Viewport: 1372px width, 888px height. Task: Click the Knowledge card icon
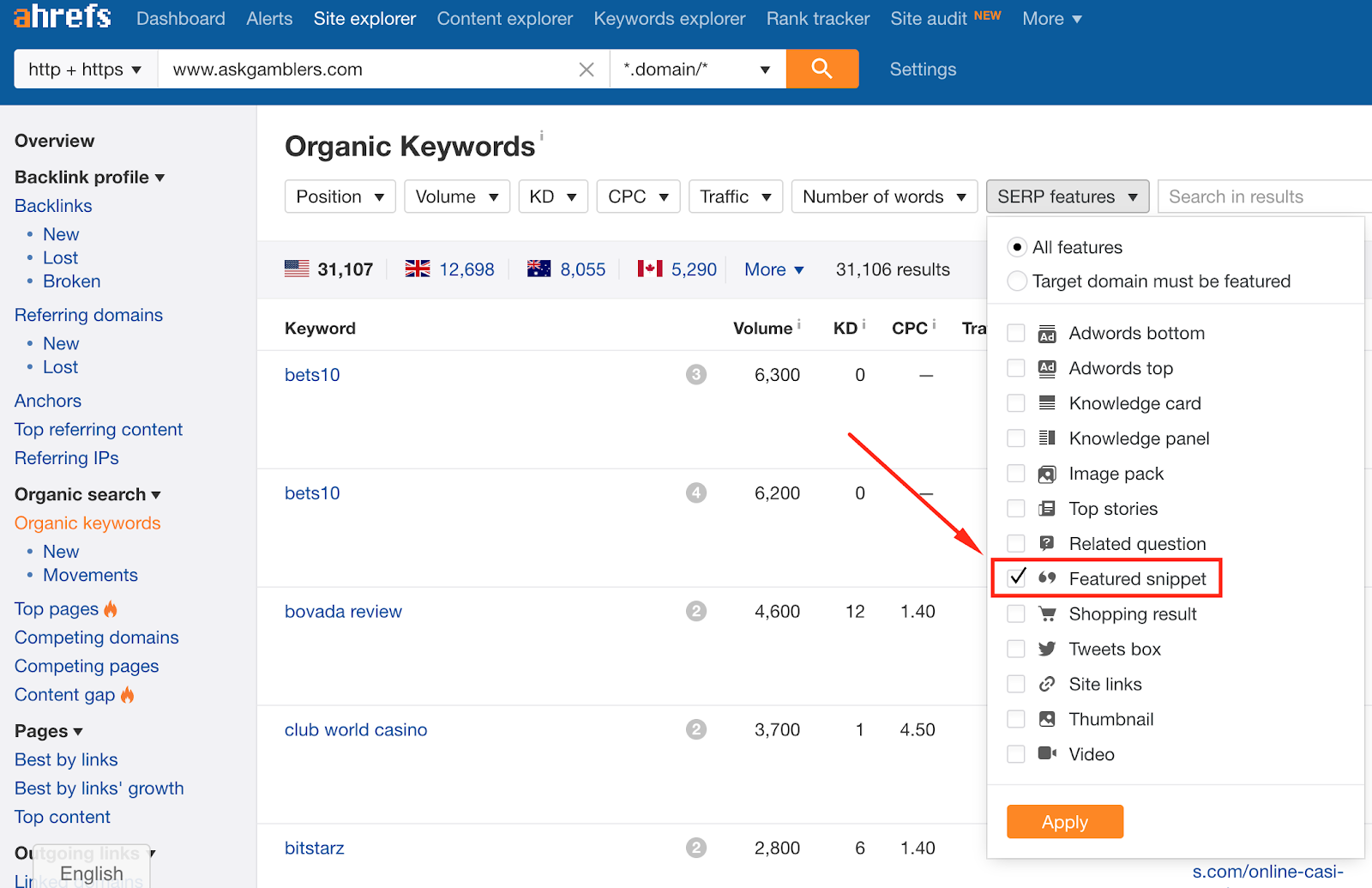point(1047,403)
